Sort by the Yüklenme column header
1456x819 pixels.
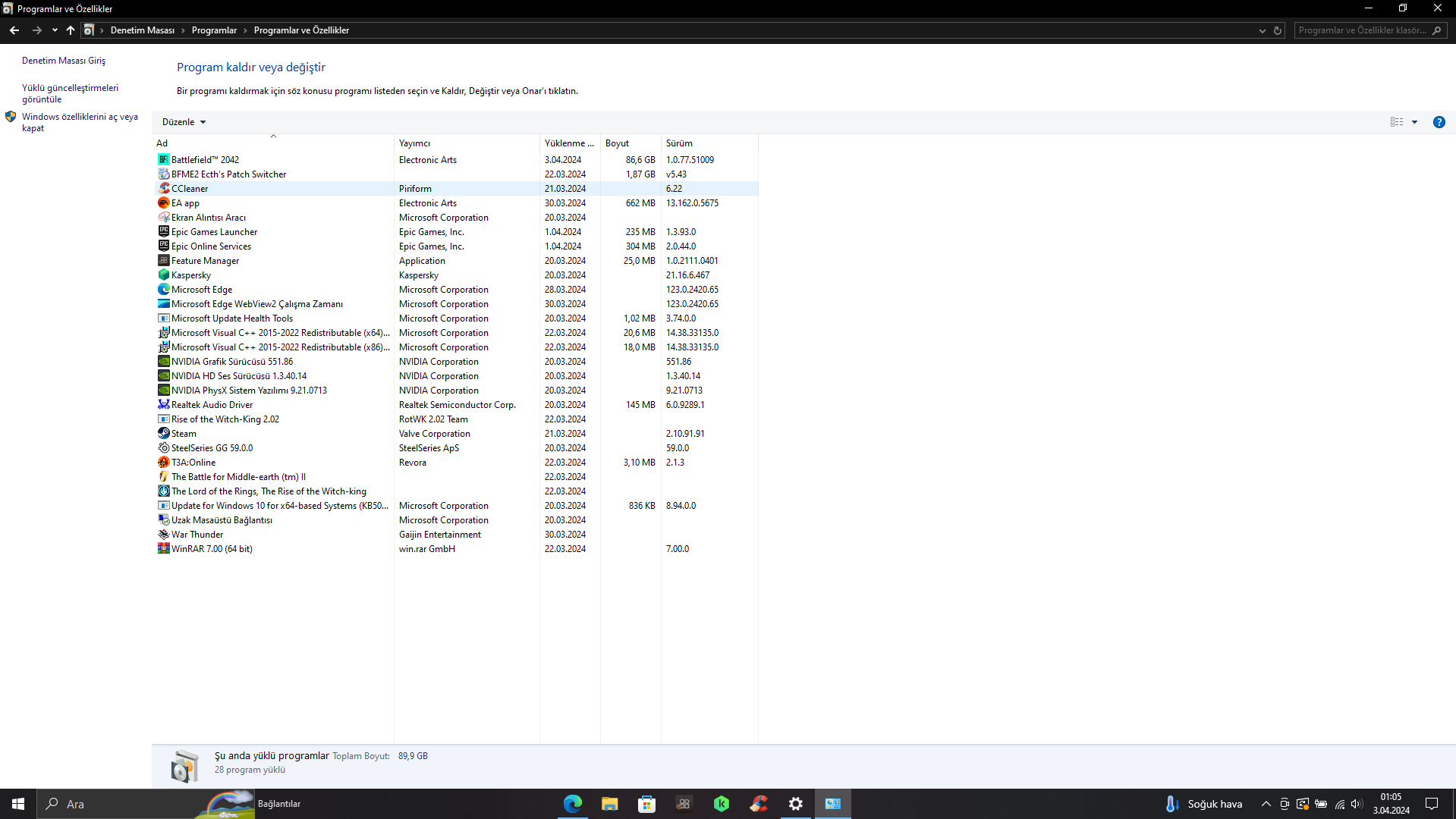(570, 143)
